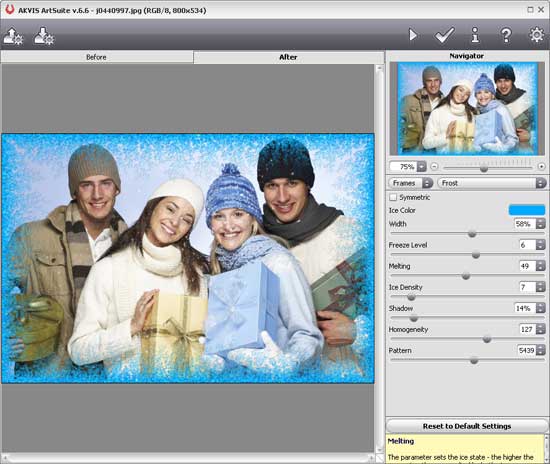Apply the result with the checkmark icon
The image size is (550, 464).
tap(444, 35)
